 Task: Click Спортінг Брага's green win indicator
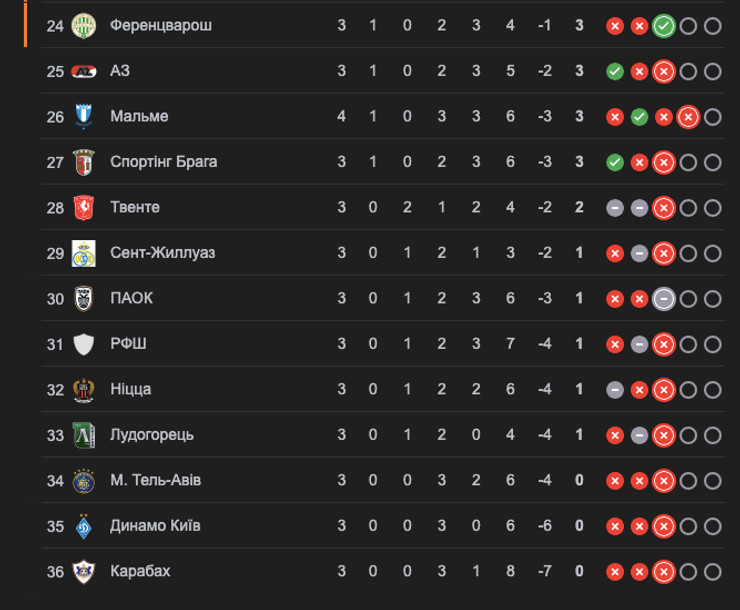pyautogui.click(x=615, y=162)
